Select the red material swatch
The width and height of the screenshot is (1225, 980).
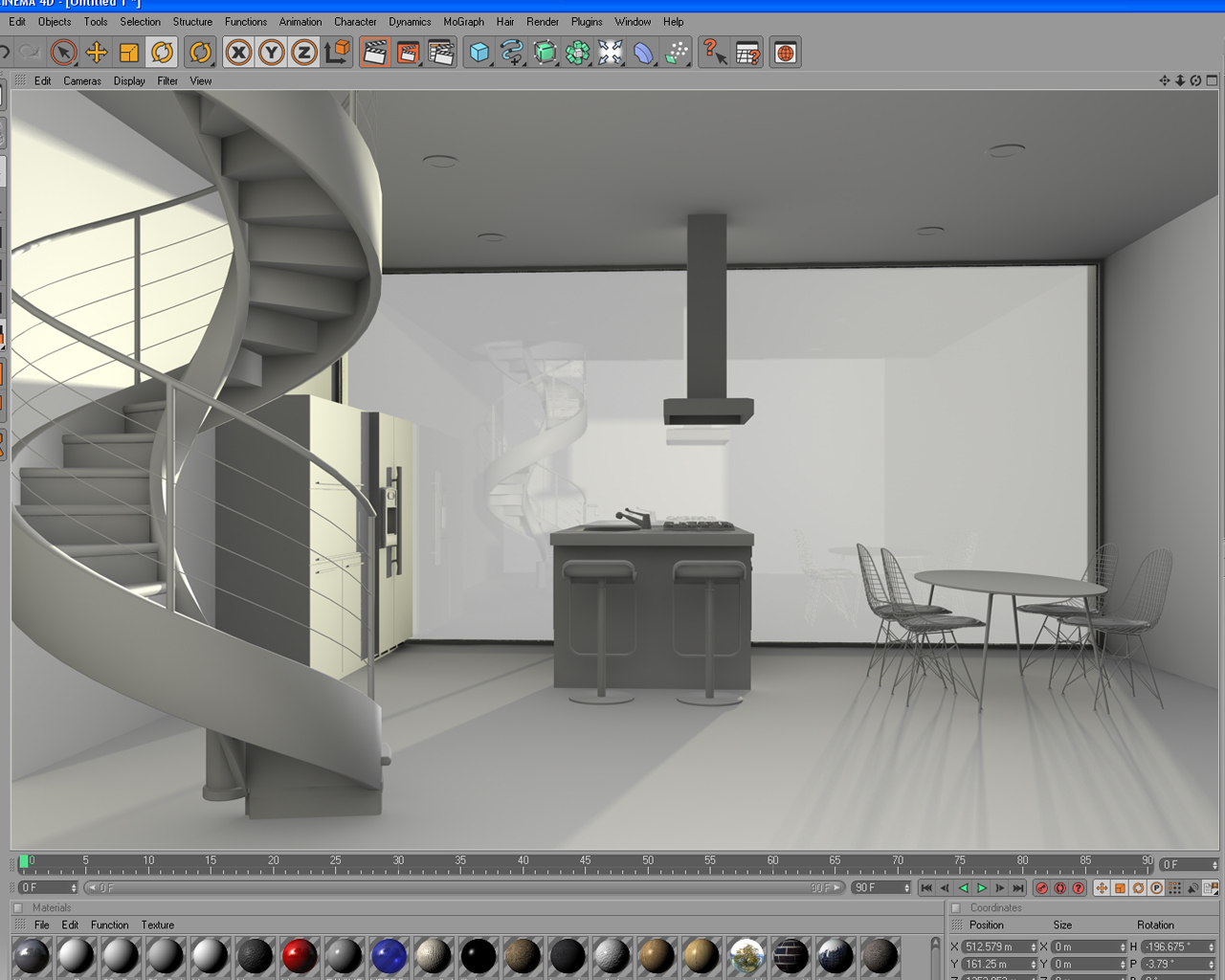299,955
